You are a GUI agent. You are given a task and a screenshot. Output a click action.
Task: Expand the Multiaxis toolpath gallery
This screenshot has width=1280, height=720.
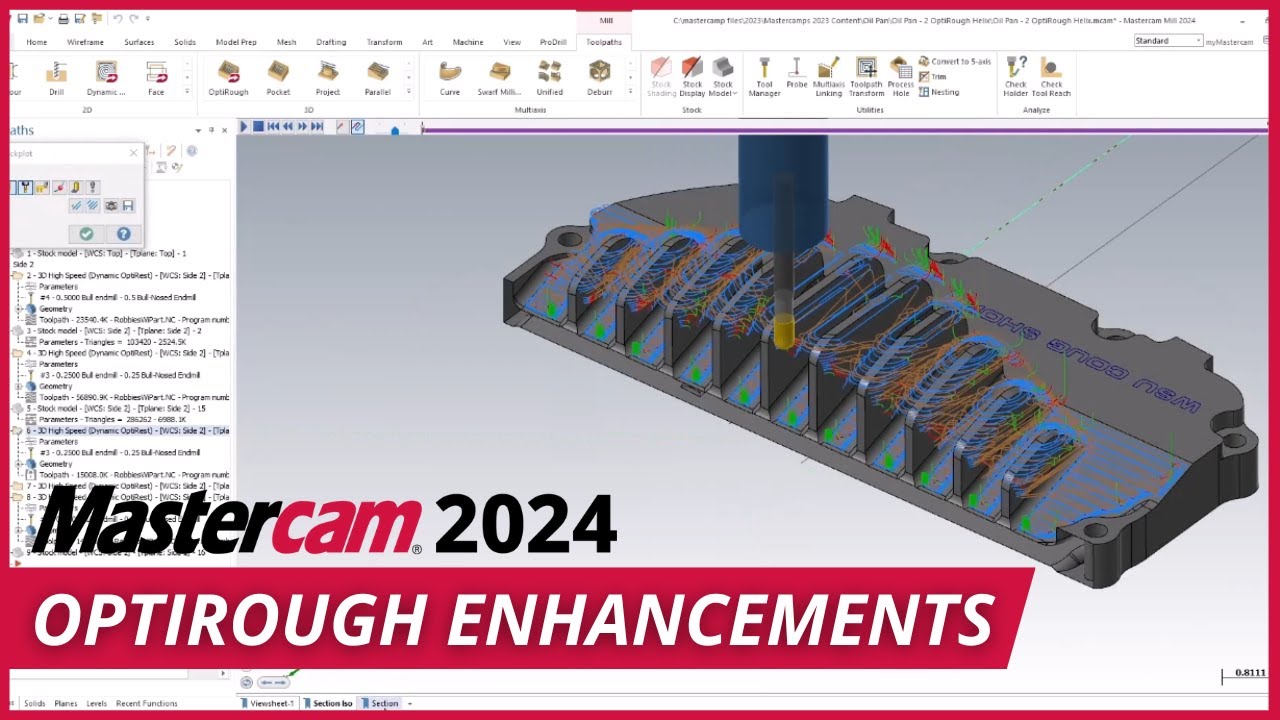tap(629, 92)
